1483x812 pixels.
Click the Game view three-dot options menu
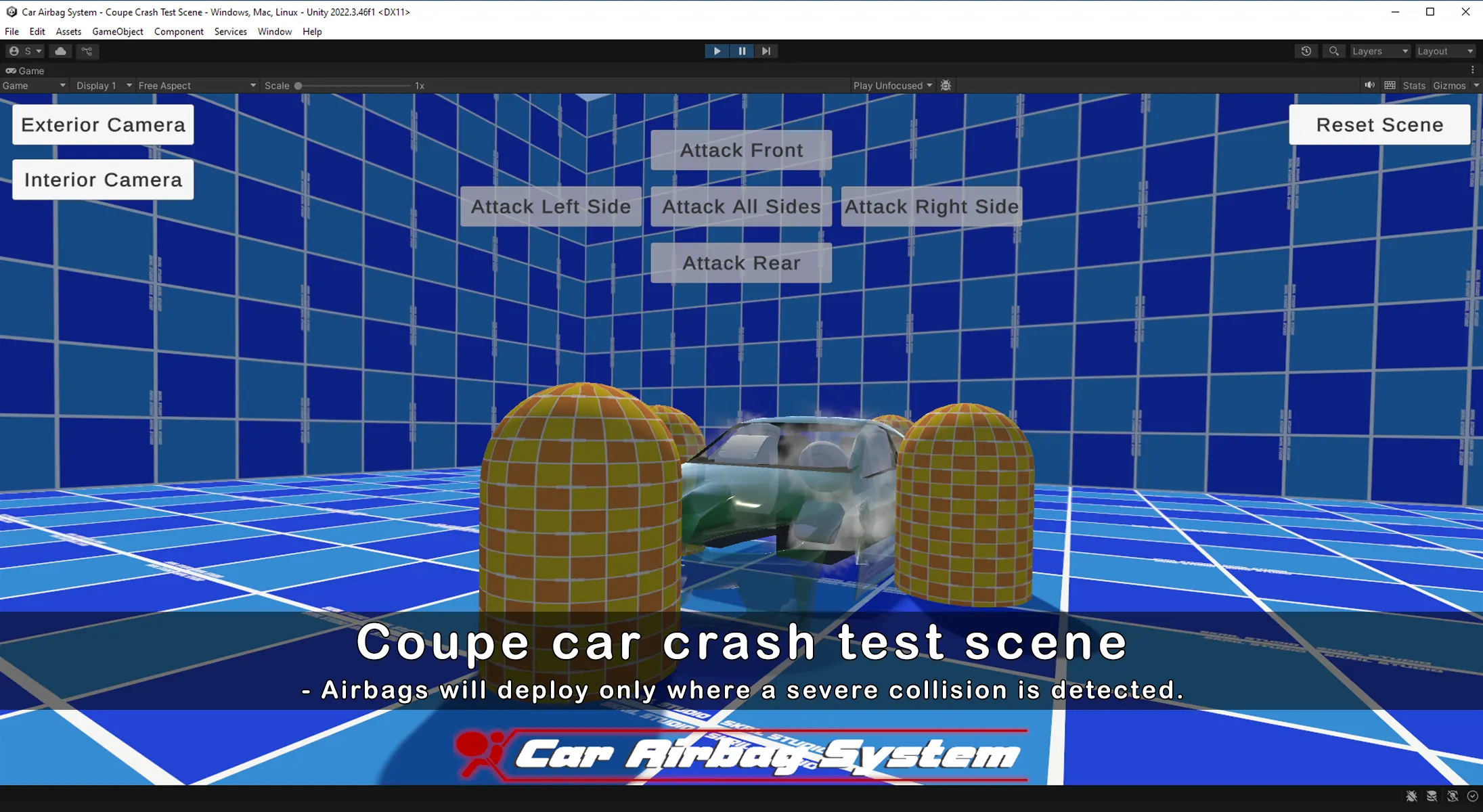point(1472,70)
